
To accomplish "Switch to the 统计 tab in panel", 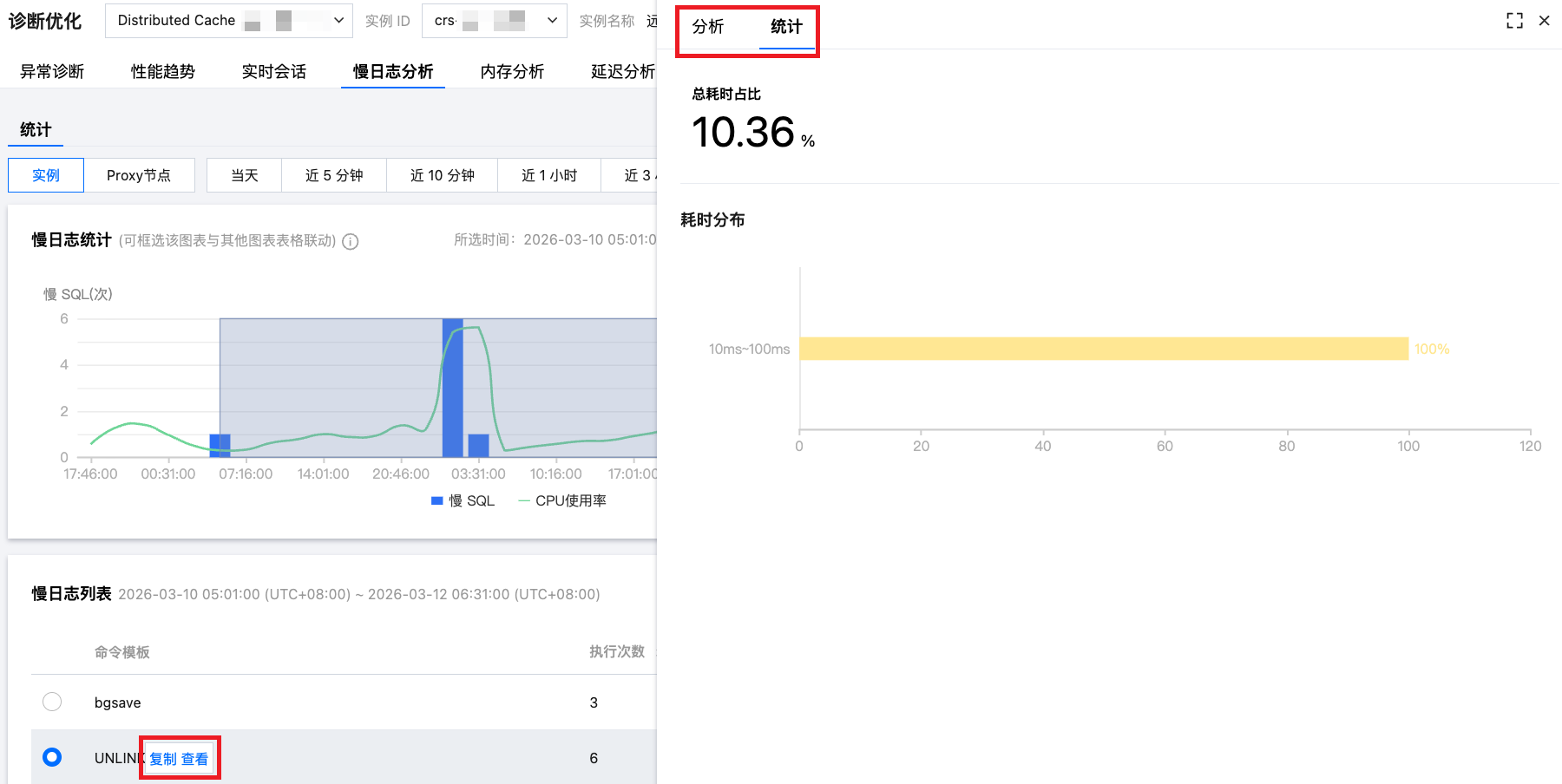I will tap(786, 27).
